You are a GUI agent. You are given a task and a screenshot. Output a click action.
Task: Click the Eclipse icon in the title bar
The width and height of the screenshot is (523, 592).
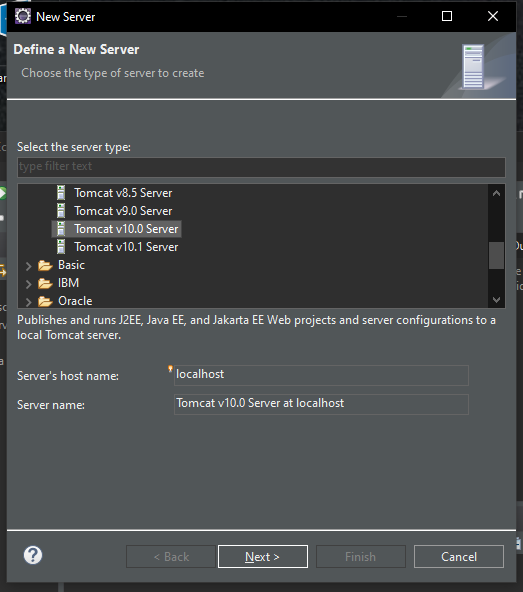[x=23, y=16]
